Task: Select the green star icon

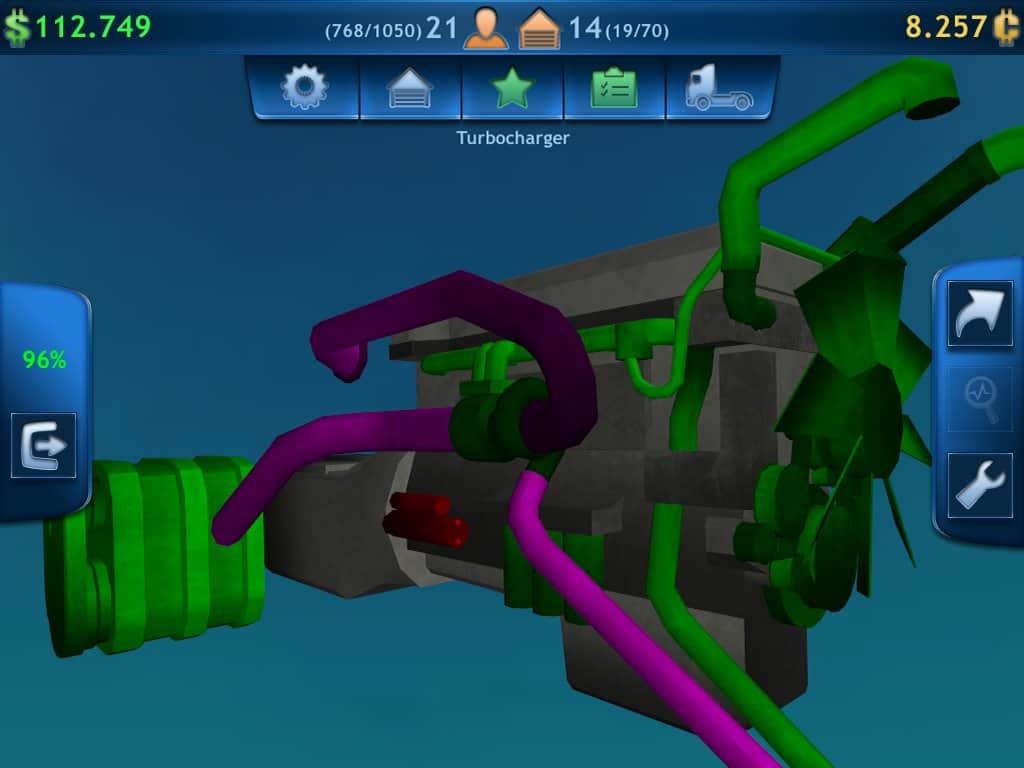Action: 512,88
